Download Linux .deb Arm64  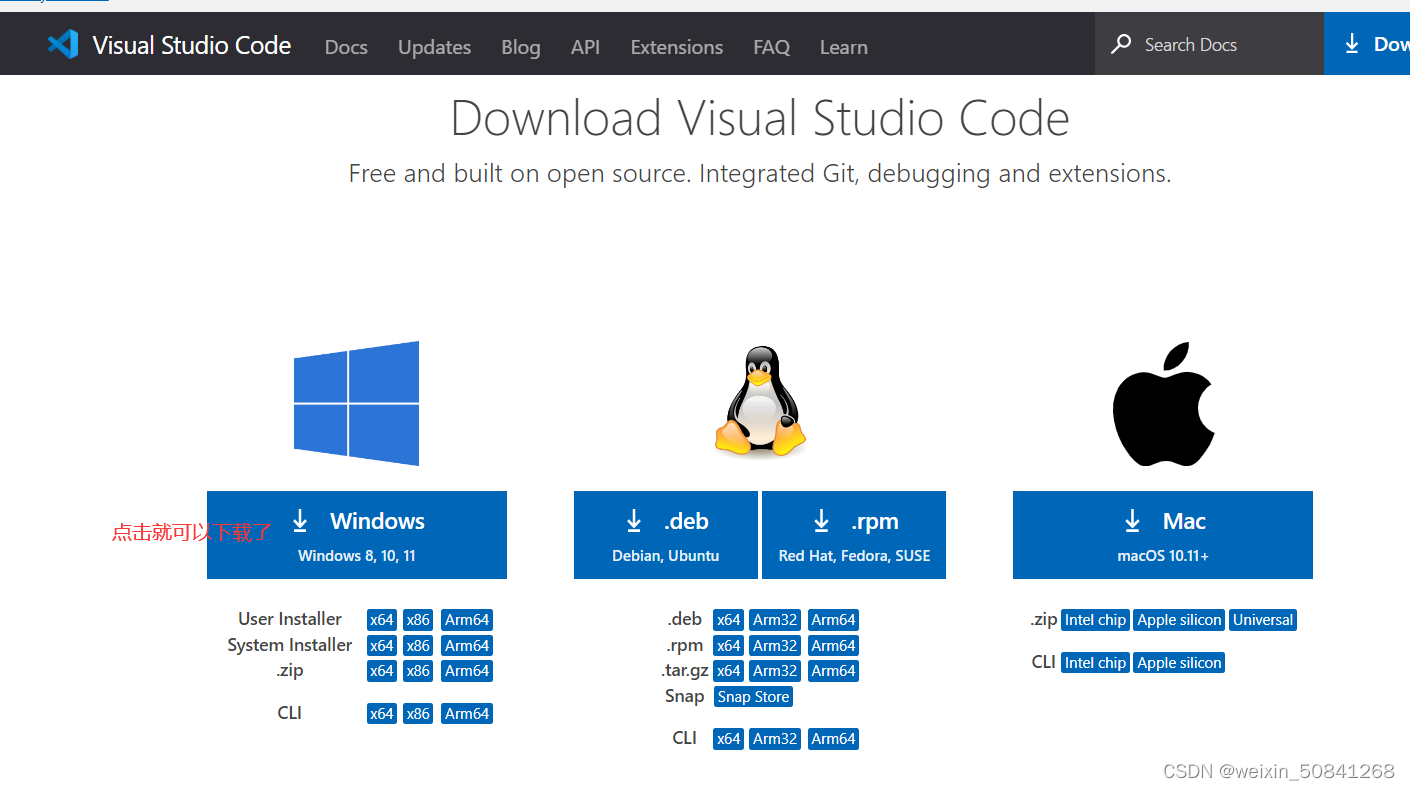833,620
